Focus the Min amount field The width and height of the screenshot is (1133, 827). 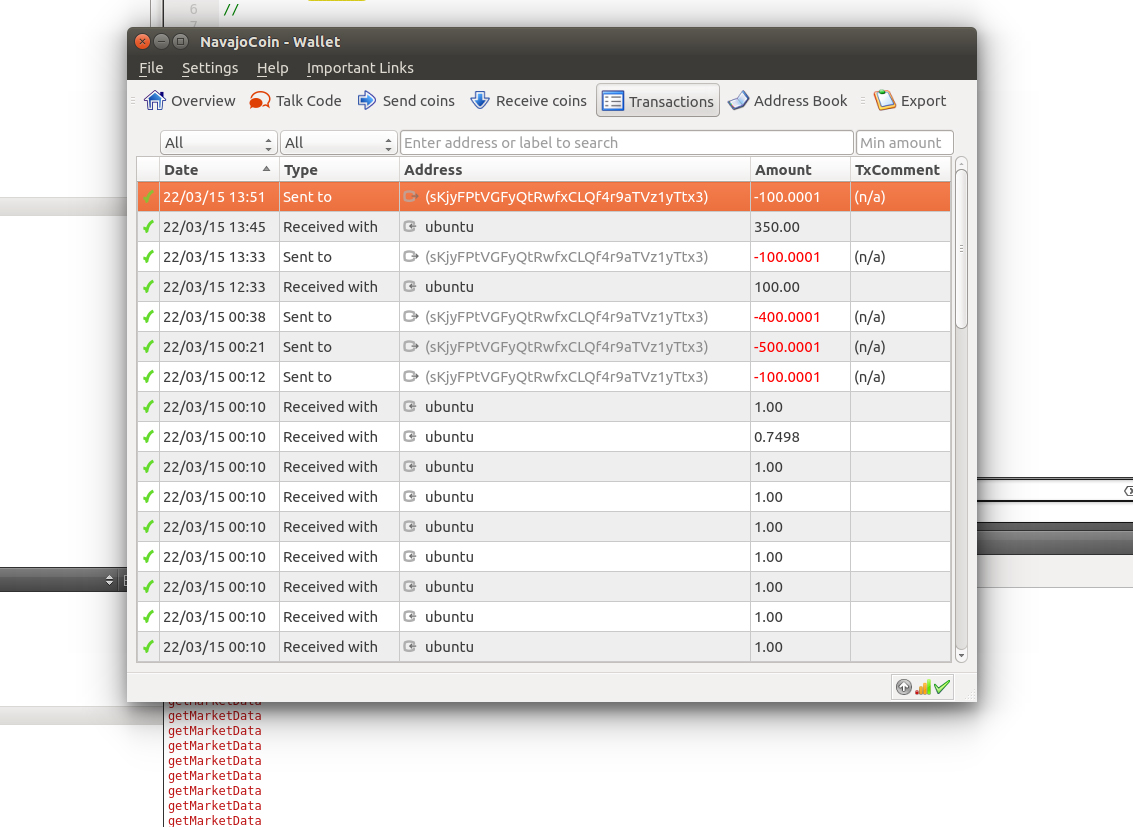(905, 143)
